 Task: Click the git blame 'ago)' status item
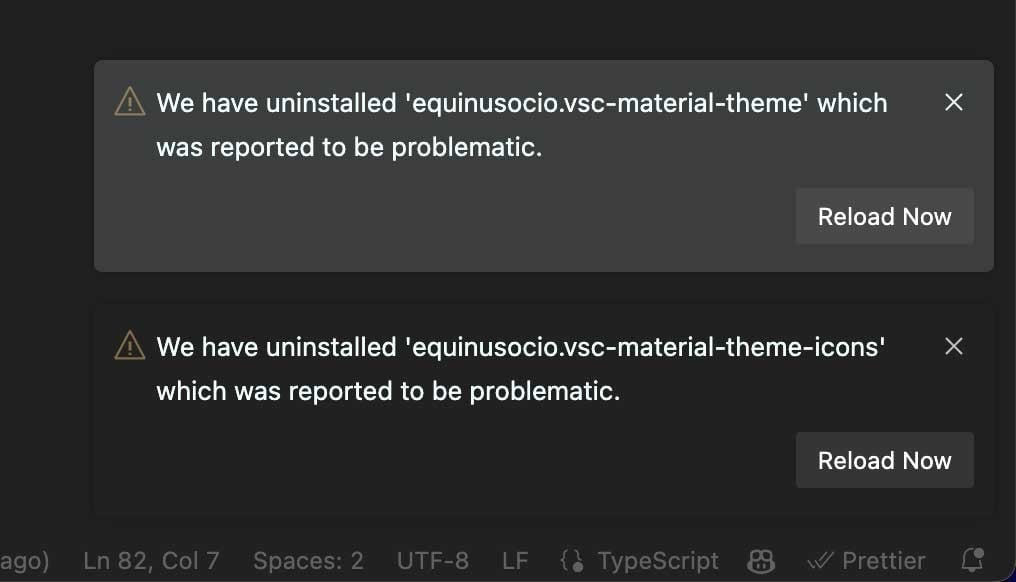[24, 561]
